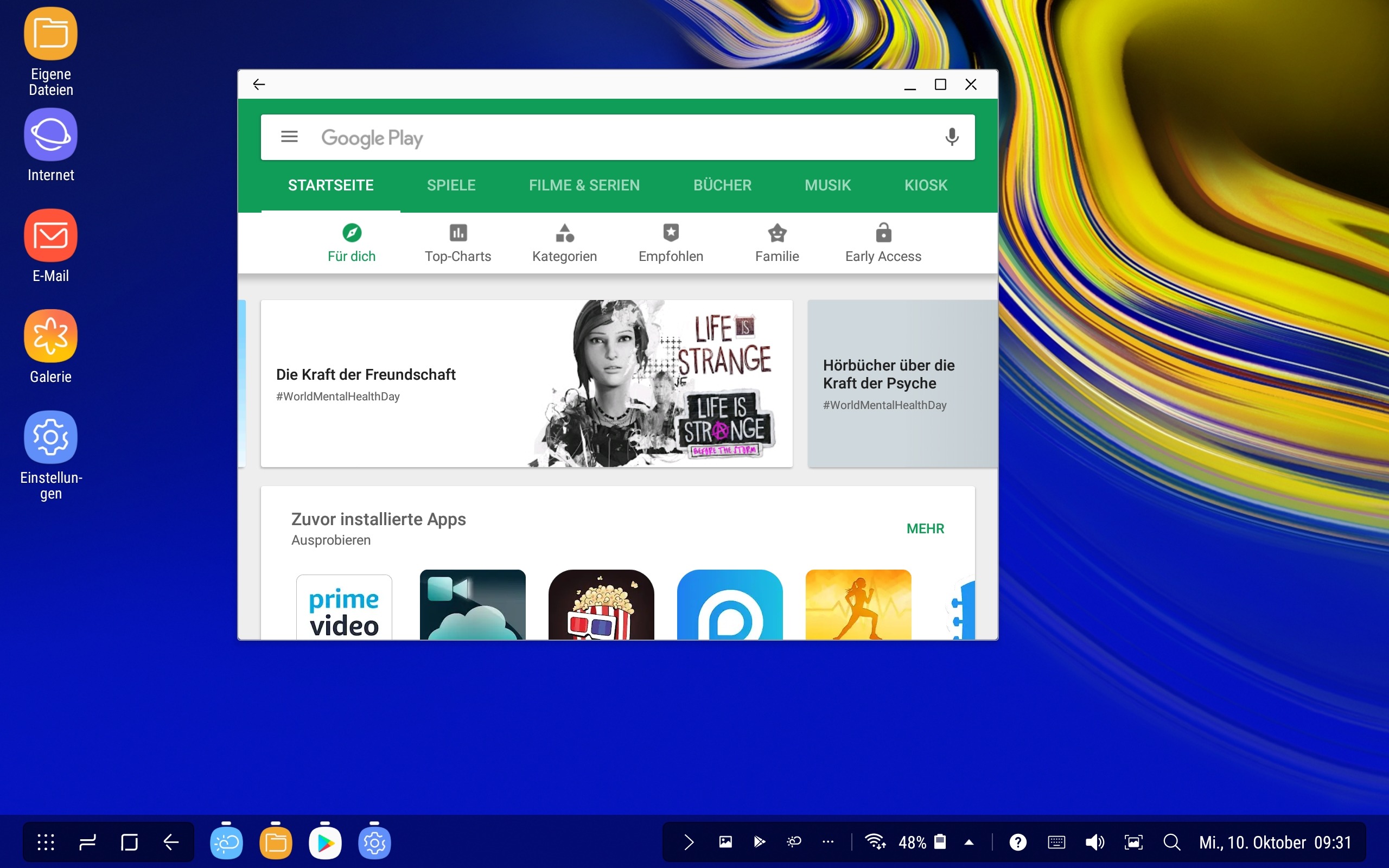Select the BÜCHER tab
Viewport: 1389px width, 868px height.
(722, 186)
